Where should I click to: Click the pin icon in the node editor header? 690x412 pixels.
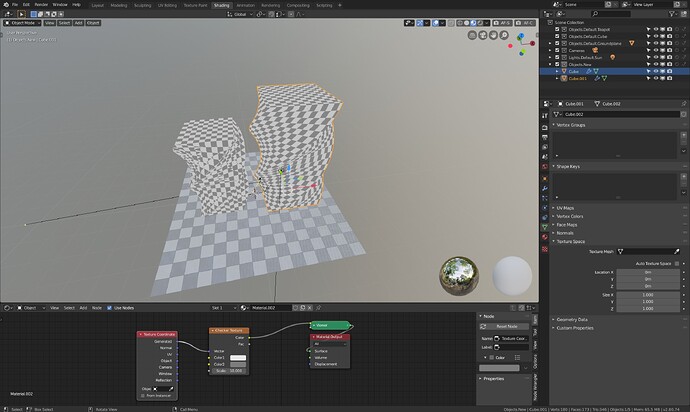(x=319, y=308)
